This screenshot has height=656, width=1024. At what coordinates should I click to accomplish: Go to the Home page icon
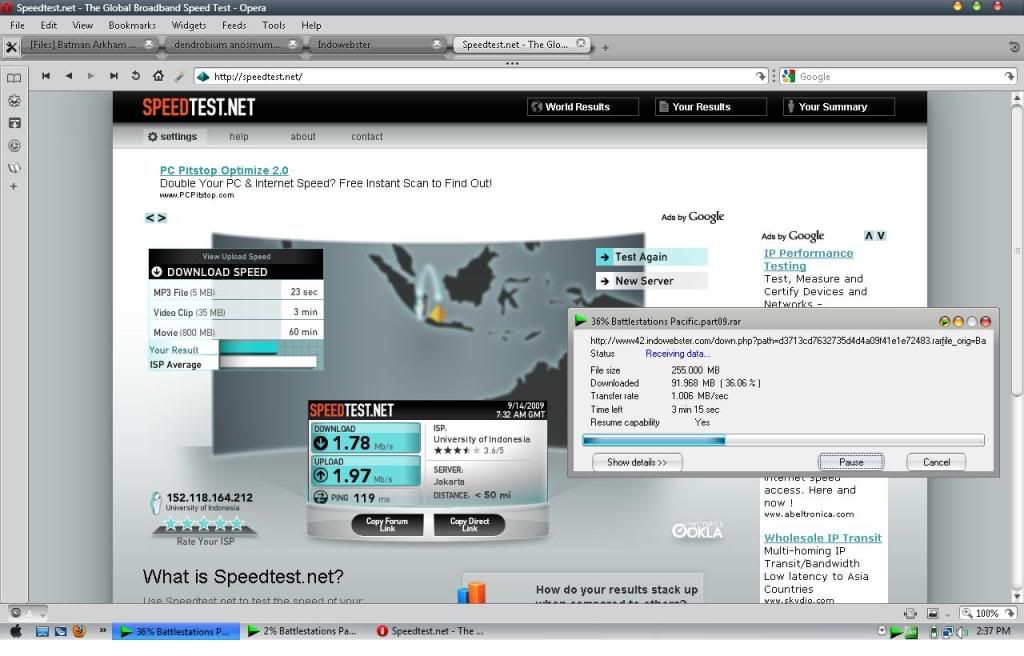pyautogui.click(x=158, y=76)
